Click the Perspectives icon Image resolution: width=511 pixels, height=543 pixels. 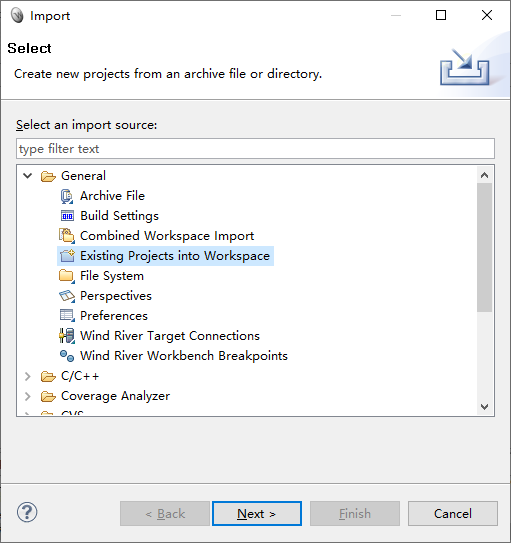67,296
